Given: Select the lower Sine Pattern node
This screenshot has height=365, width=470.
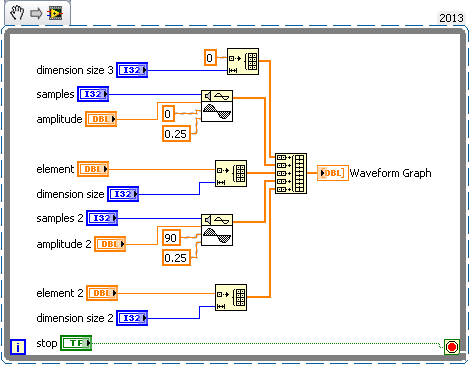Looking at the screenshot, I should 217,230.
